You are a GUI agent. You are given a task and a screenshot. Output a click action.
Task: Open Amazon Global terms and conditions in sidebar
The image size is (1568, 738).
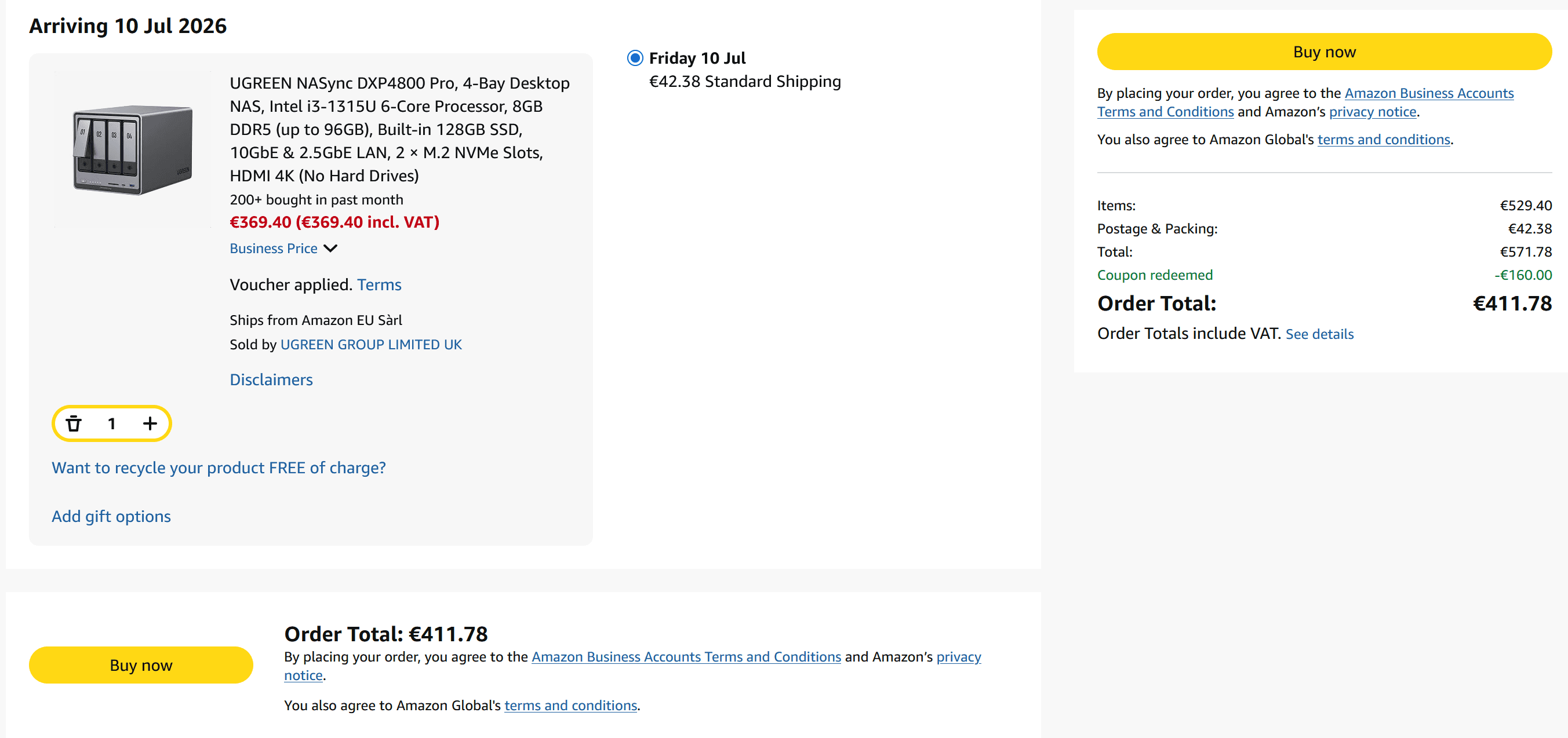tap(1384, 140)
